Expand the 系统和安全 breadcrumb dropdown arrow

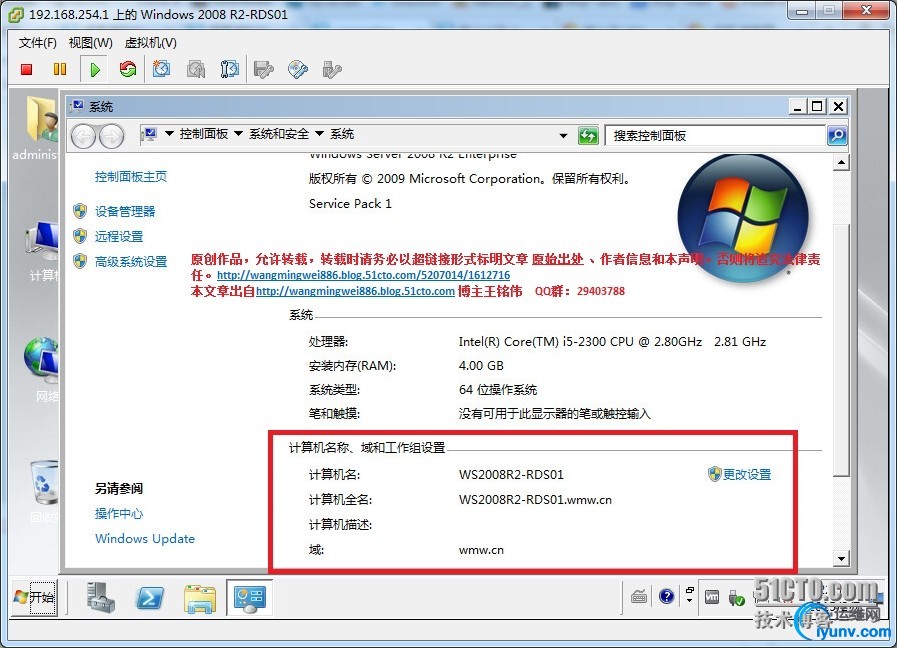click(319, 134)
